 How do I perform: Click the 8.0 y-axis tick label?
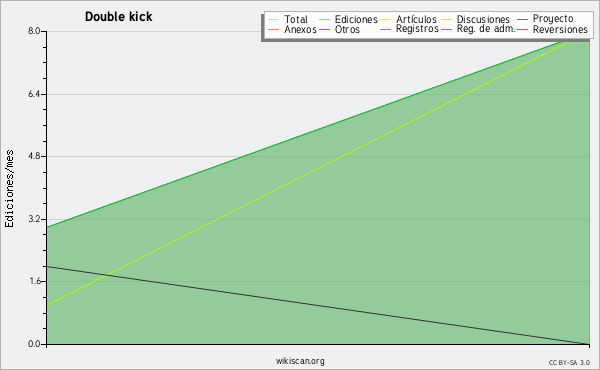(34, 31)
